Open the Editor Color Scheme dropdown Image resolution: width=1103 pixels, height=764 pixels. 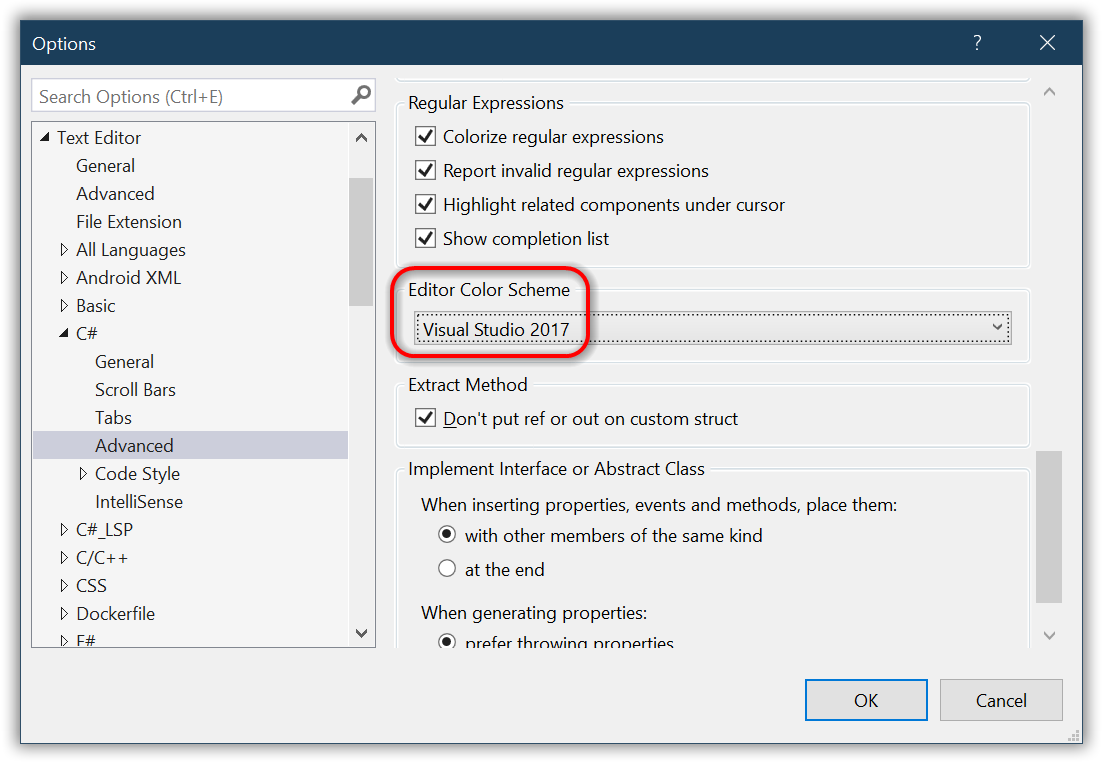click(713, 329)
